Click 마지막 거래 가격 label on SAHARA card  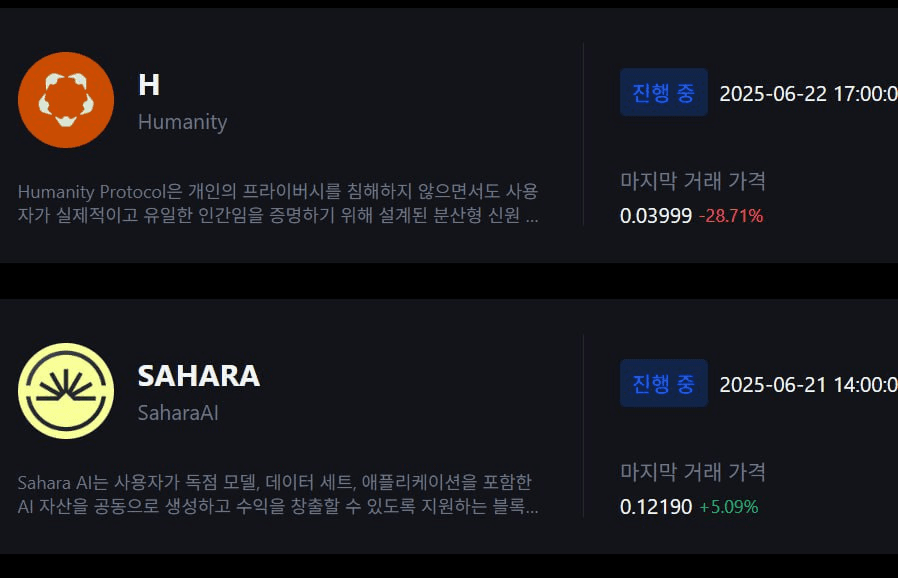693,472
